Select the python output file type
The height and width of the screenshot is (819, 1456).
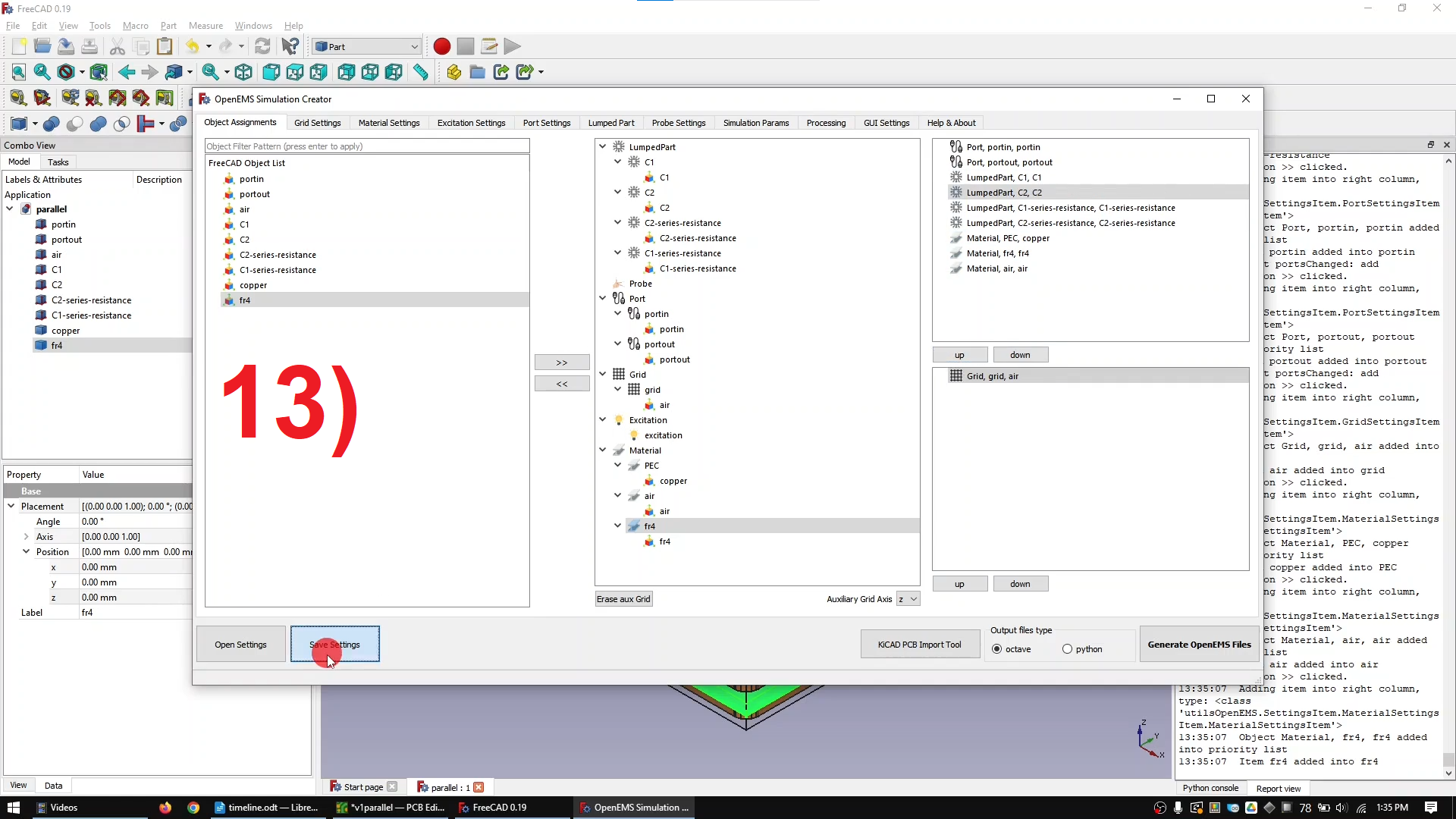pos(1068,649)
